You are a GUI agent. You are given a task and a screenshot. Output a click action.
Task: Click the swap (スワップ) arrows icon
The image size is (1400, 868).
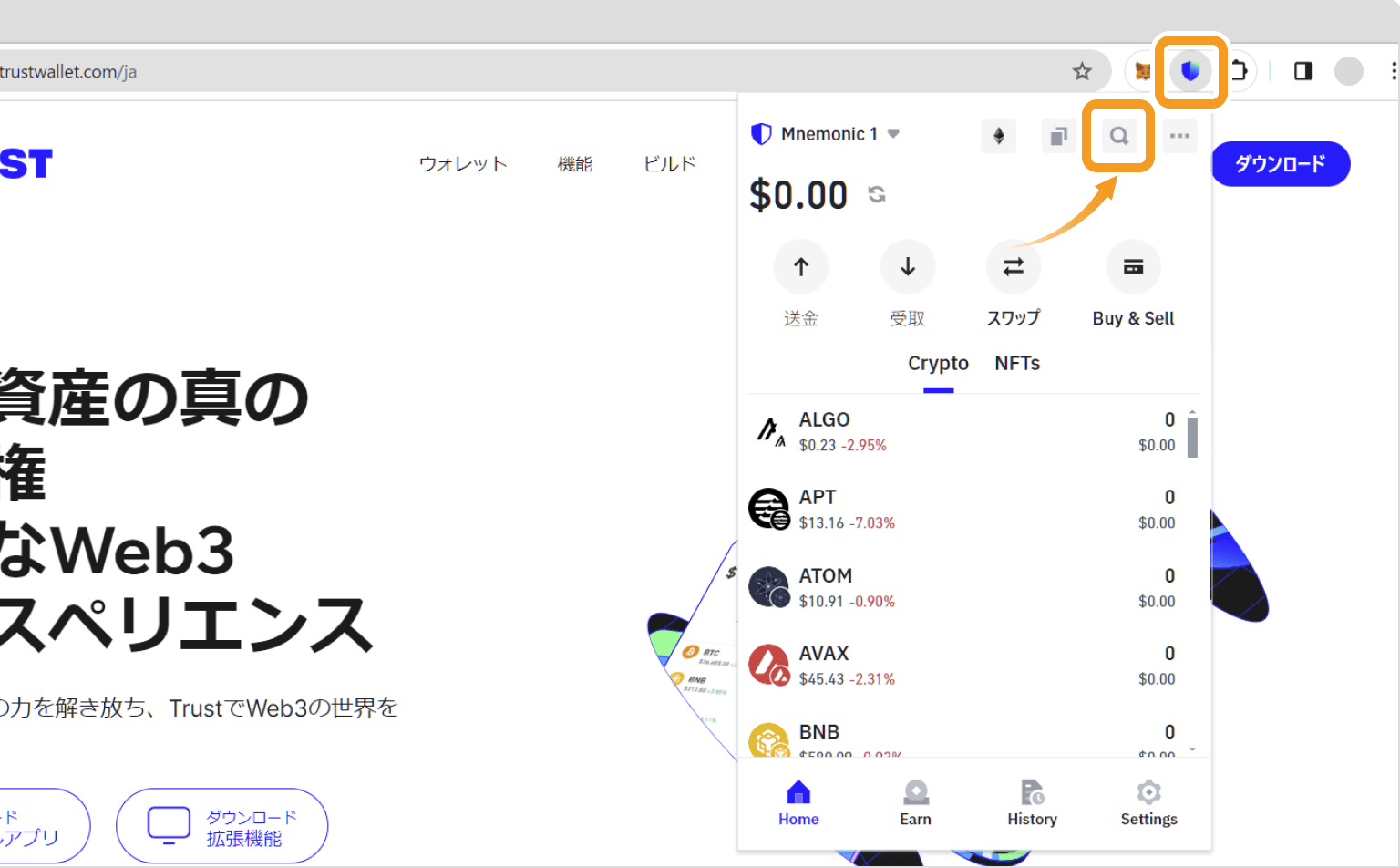[x=1014, y=266]
